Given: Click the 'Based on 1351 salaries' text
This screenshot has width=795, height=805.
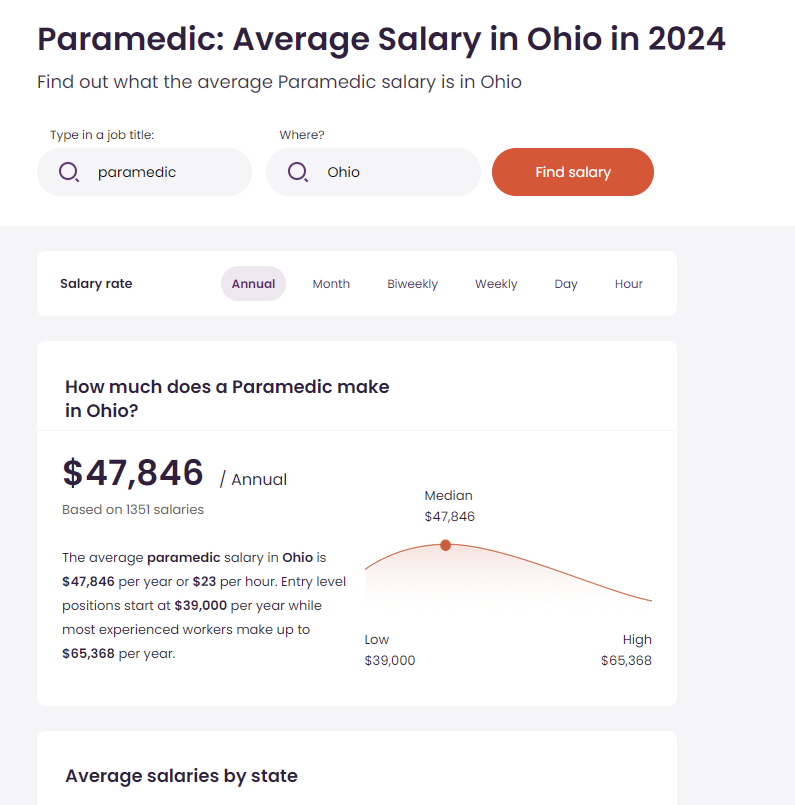Looking at the screenshot, I should pyautogui.click(x=133, y=510).
